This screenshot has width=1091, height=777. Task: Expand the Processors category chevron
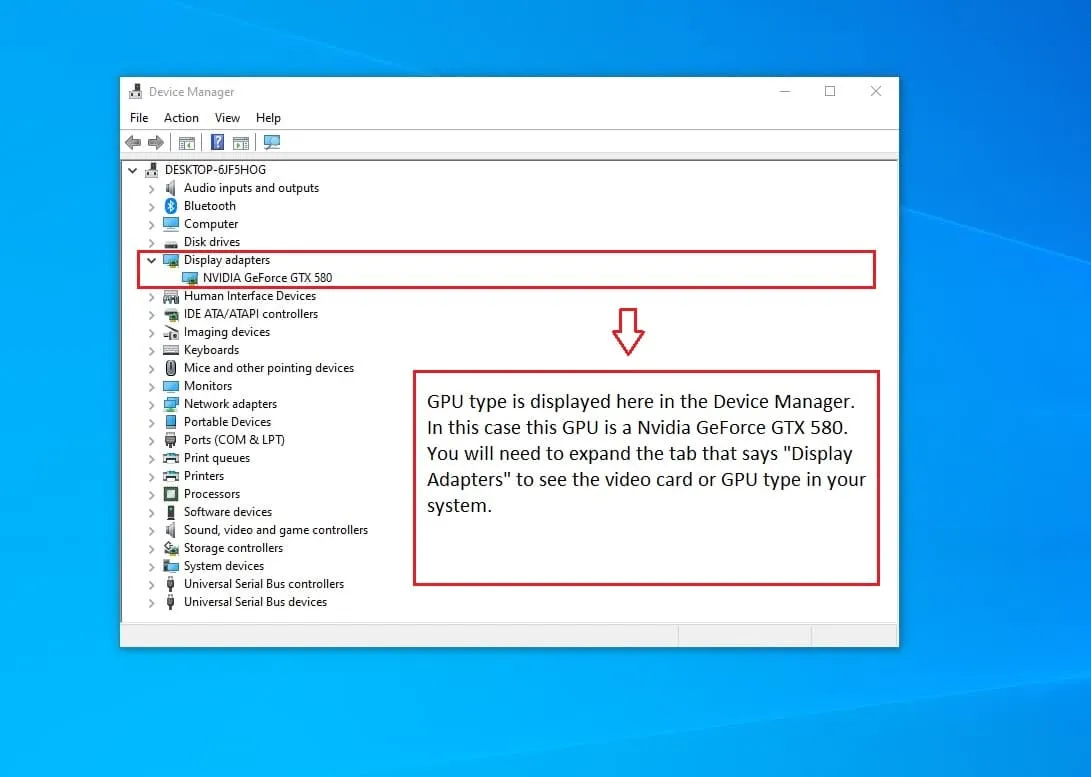pos(151,495)
